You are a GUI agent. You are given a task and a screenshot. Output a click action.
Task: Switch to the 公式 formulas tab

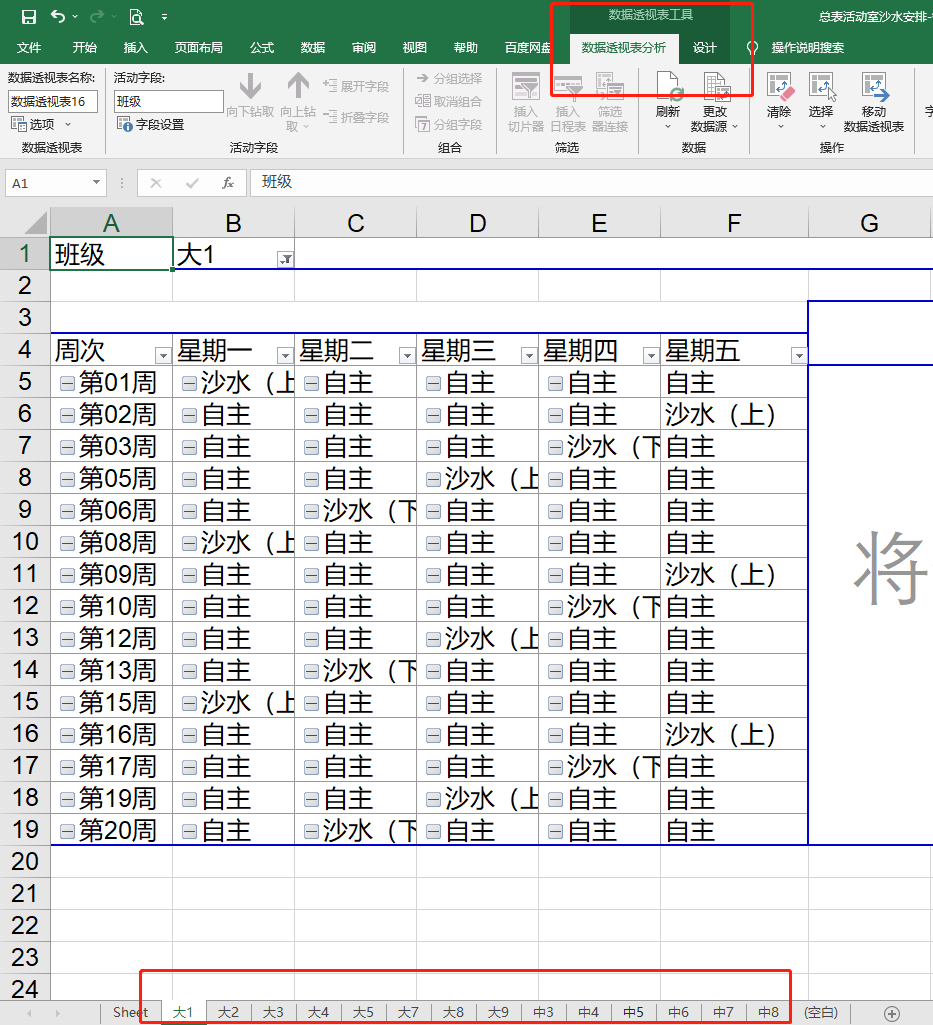point(262,48)
